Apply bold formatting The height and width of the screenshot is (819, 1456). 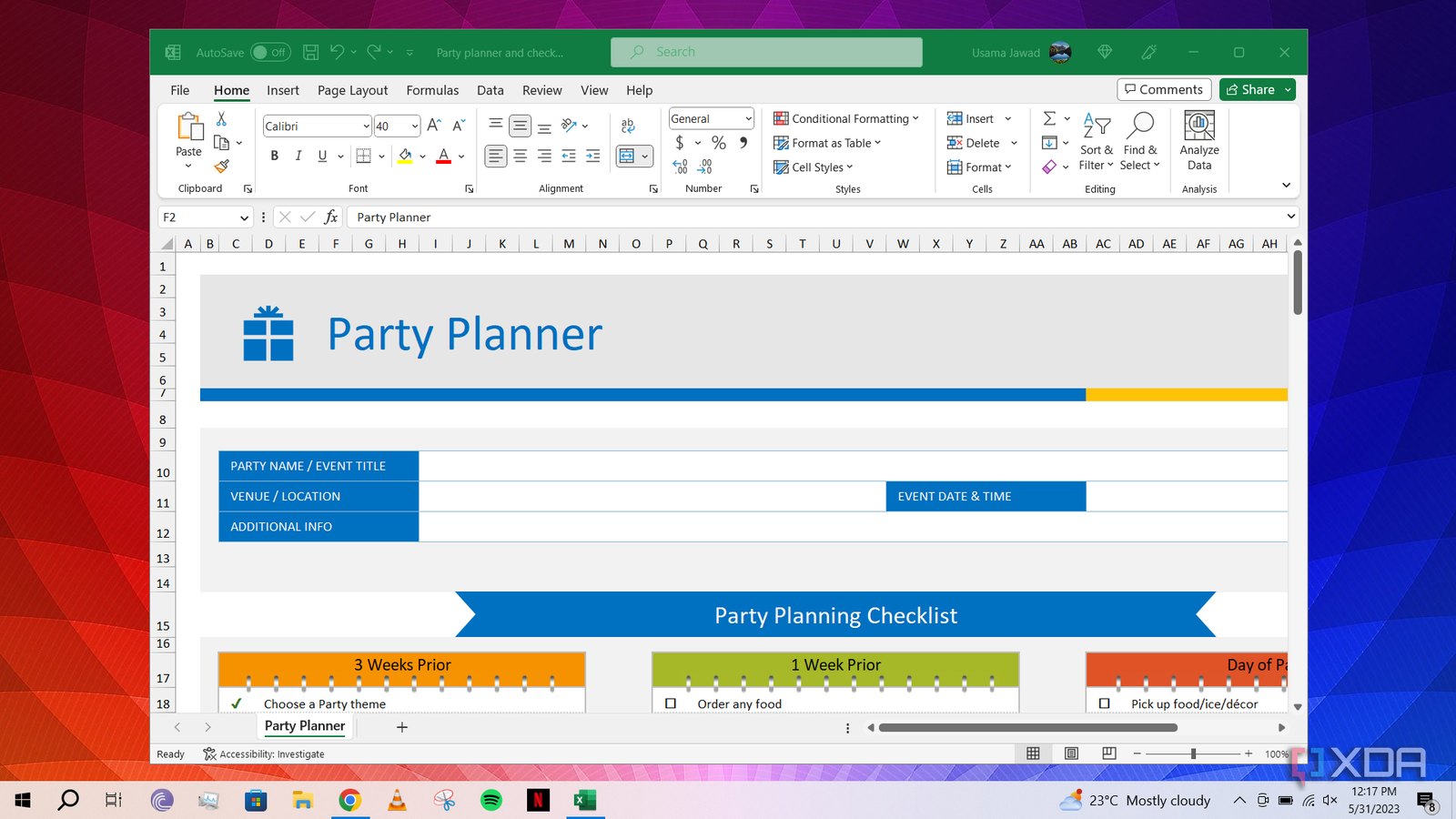click(274, 156)
